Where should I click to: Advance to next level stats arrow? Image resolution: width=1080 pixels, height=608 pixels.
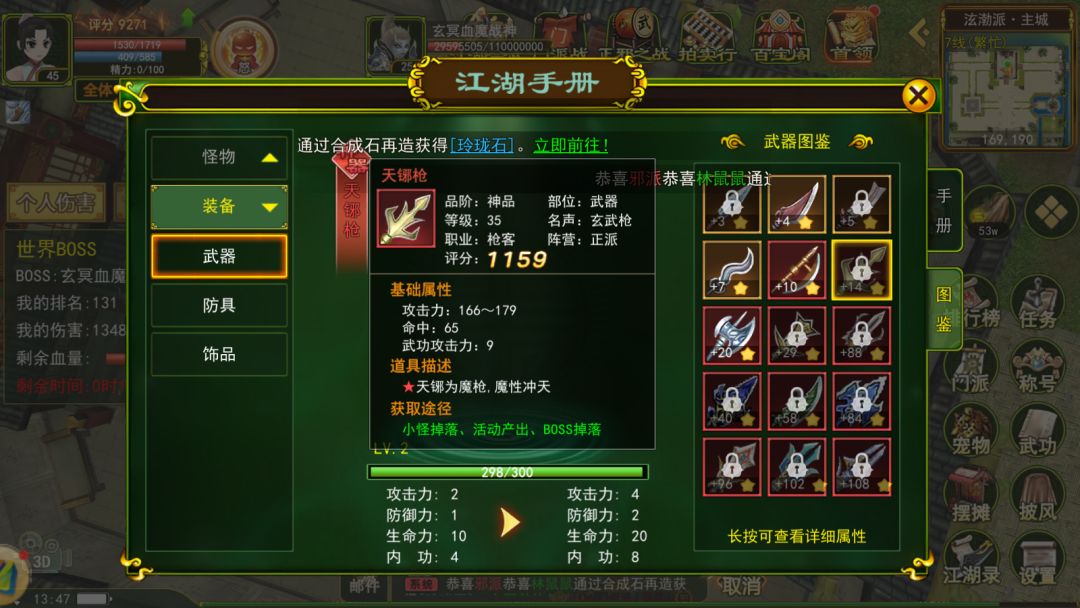[510, 523]
